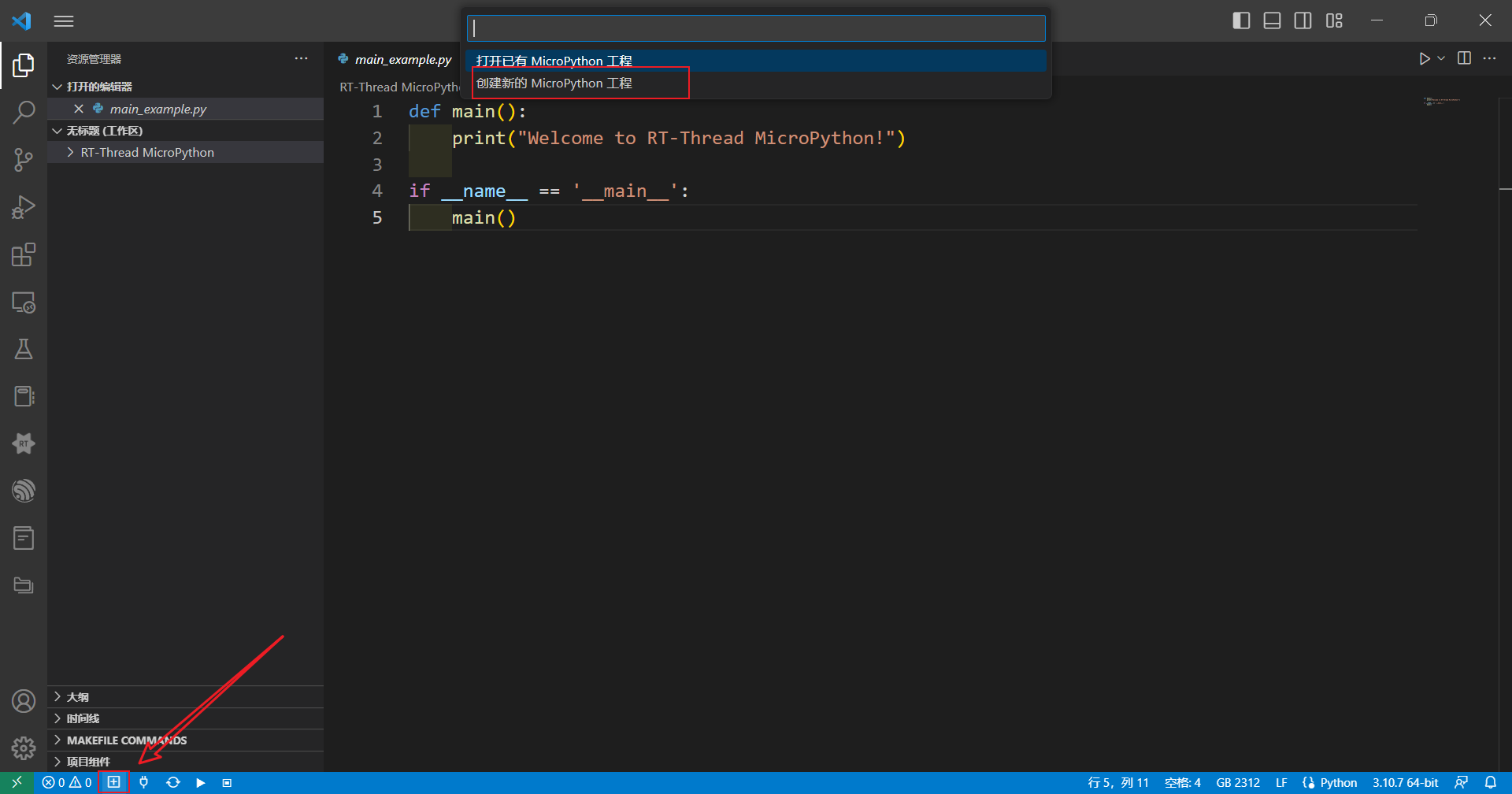Go to line via 行 5, 列 11

click(x=1118, y=782)
